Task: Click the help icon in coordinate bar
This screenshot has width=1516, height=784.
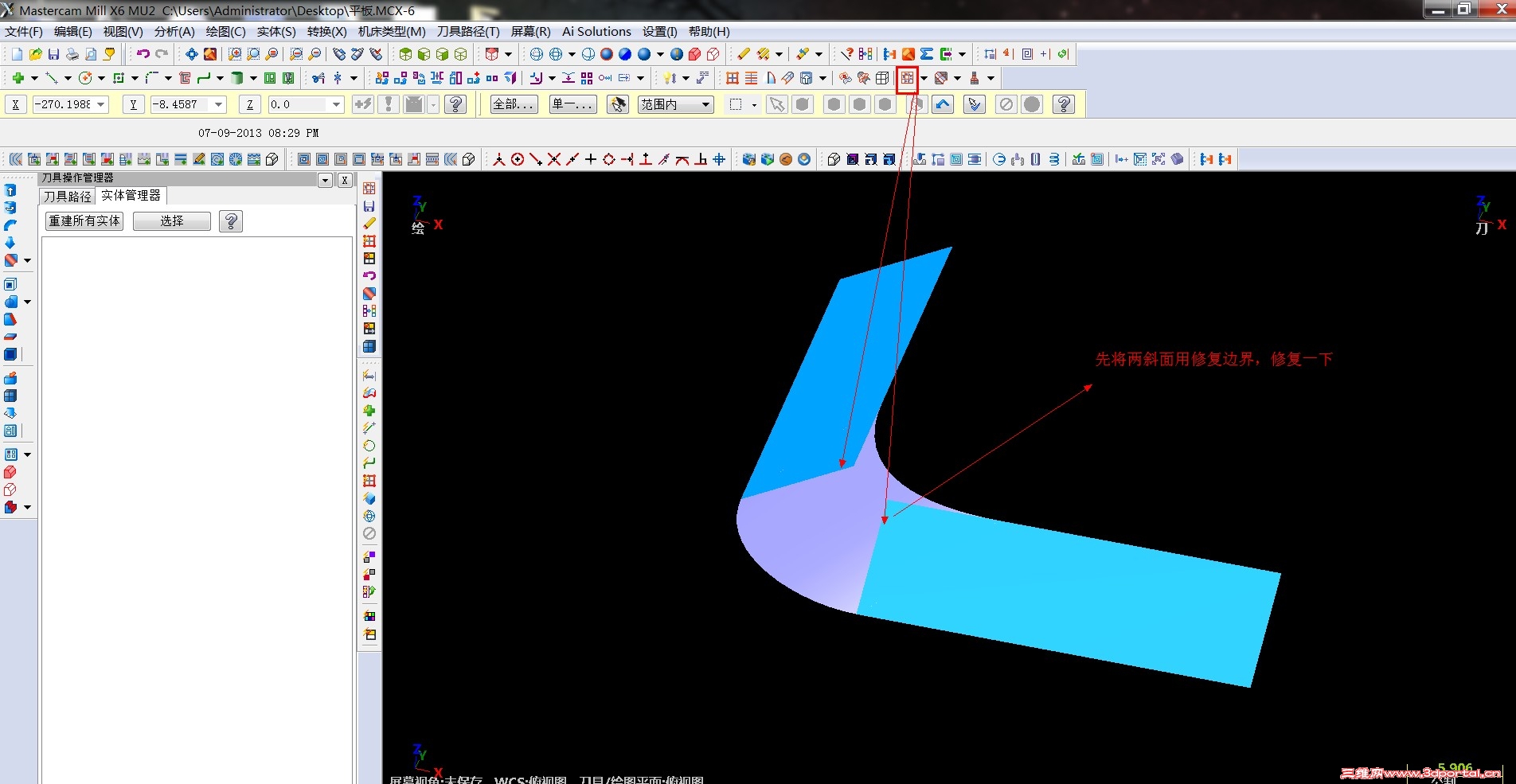Action: (455, 104)
